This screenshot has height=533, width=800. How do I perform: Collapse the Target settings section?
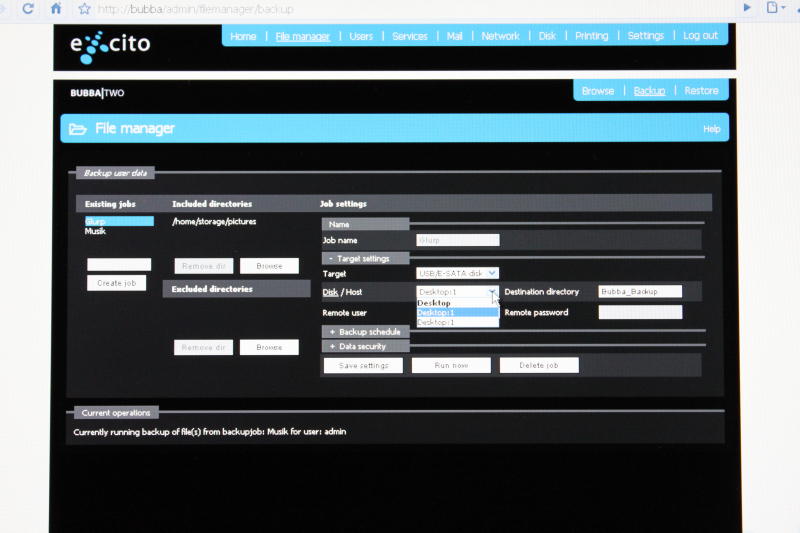click(x=364, y=259)
